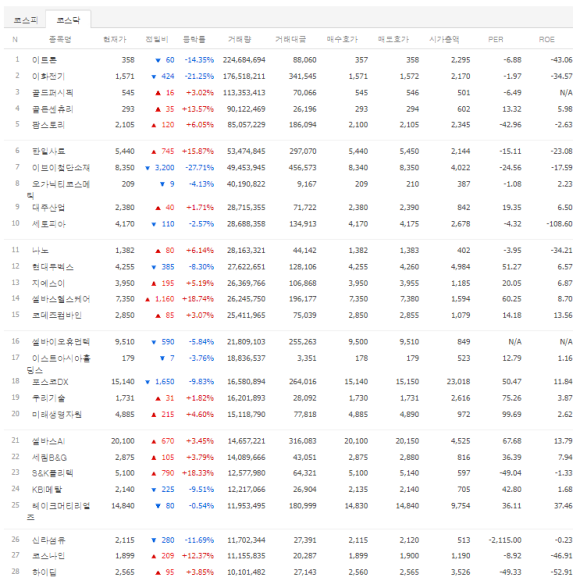Click the 매도호가 column header
Viewport: 580px width, 581px height.
coord(393,39)
